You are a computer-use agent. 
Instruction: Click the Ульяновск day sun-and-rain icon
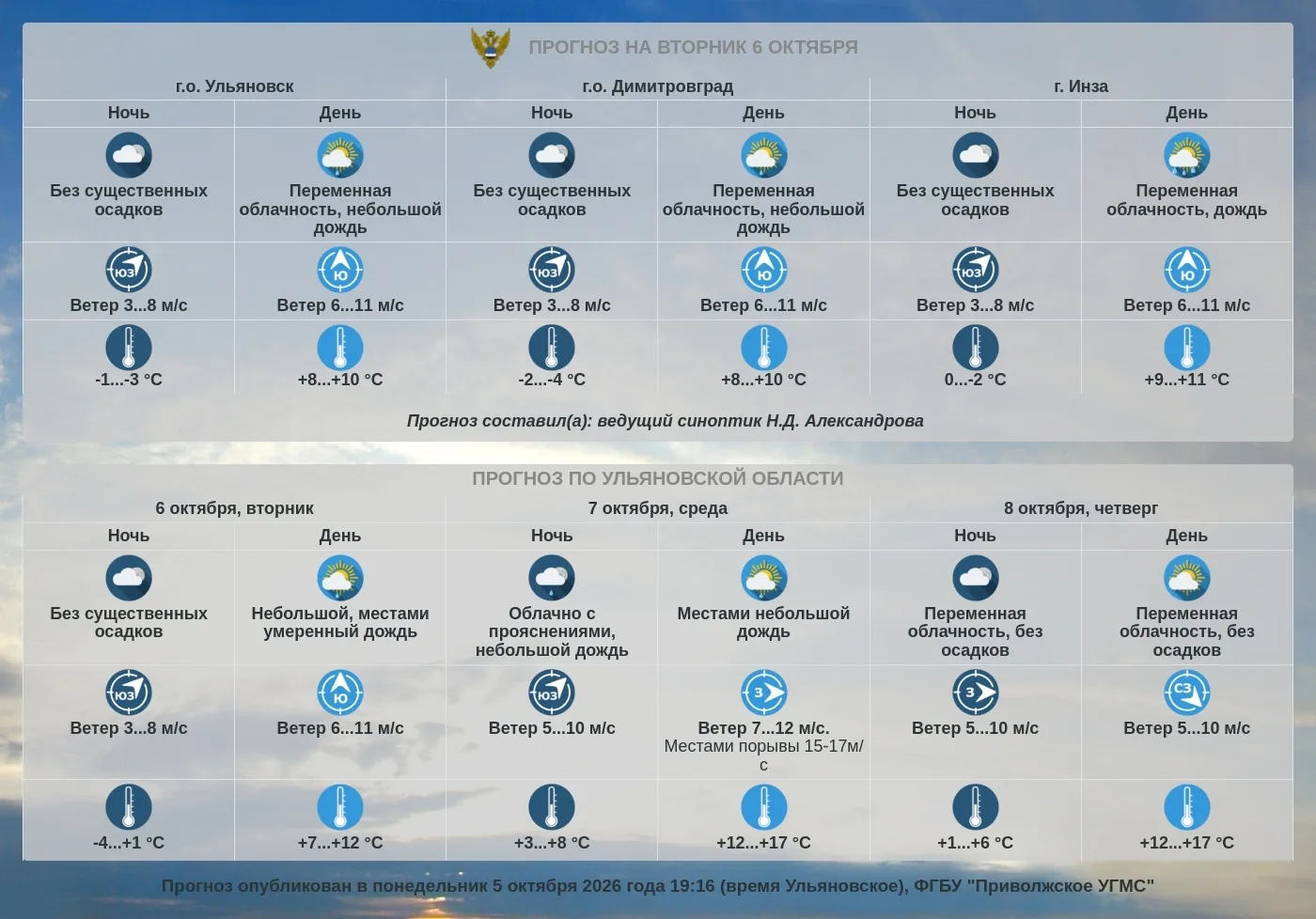click(340, 155)
